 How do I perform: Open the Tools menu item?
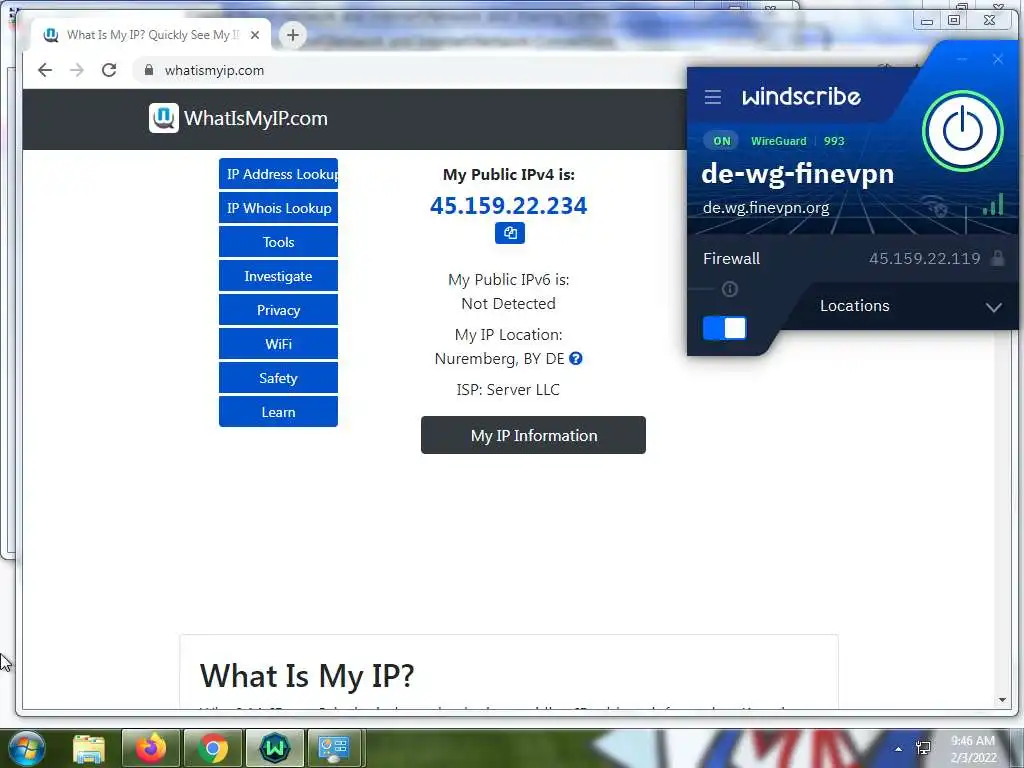pyautogui.click(x=278, y=242)
